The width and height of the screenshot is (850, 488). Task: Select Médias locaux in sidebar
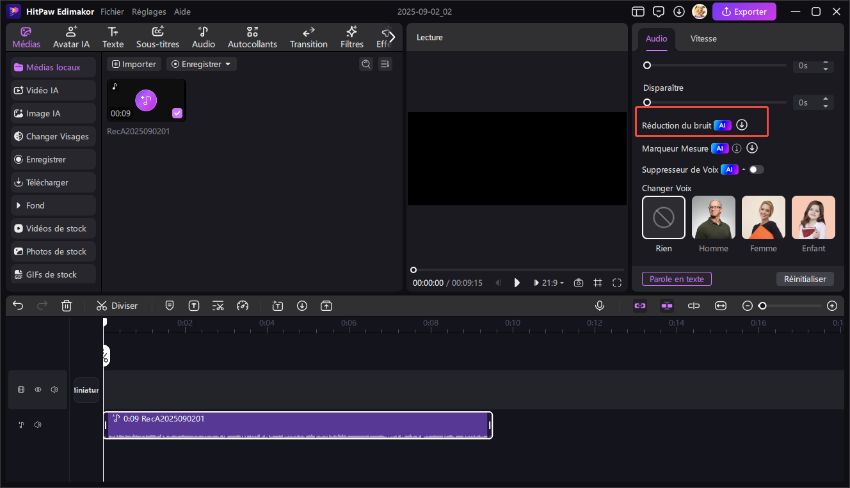coord(53,67)
